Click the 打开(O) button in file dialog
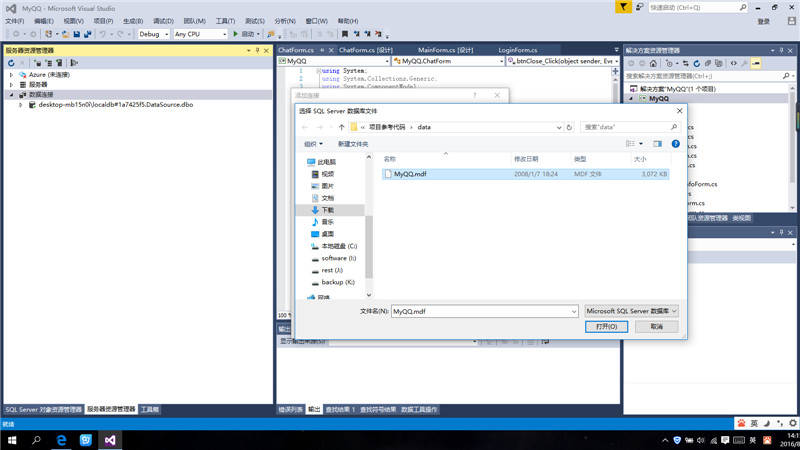The image size is (800, 450). coord(606,326)
